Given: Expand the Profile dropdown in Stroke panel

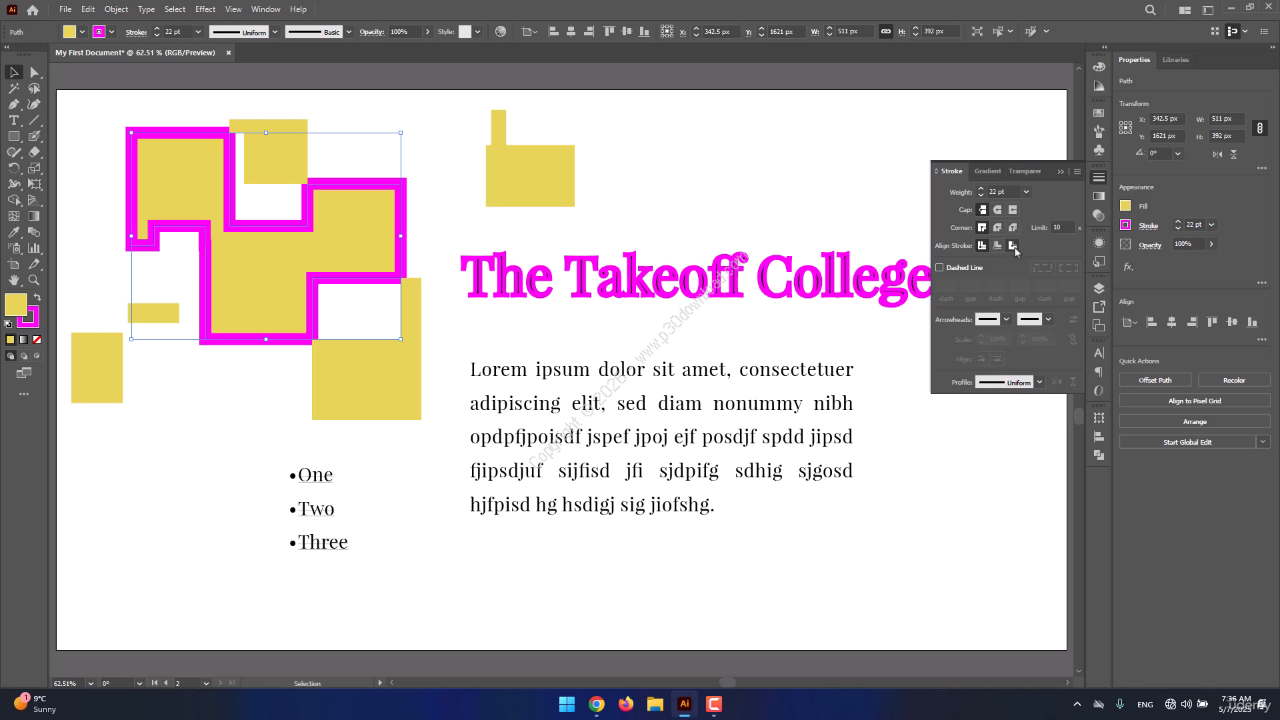Looking at the screenshot, I should click(1040, 382).
